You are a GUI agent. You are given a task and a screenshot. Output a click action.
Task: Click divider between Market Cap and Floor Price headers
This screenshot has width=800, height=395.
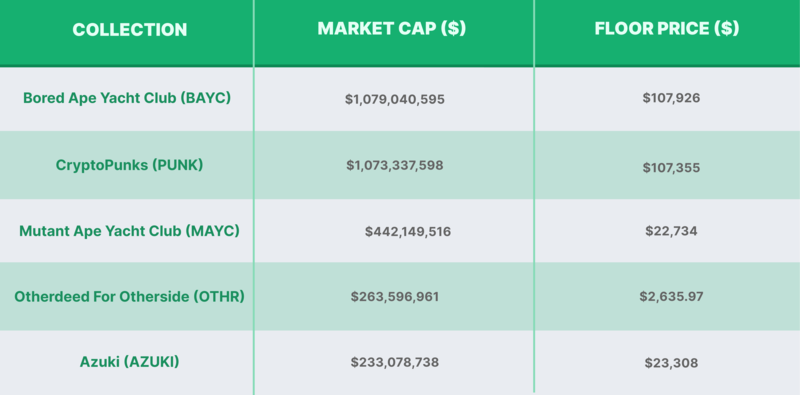pyautogui.click(x=534, y=33)
